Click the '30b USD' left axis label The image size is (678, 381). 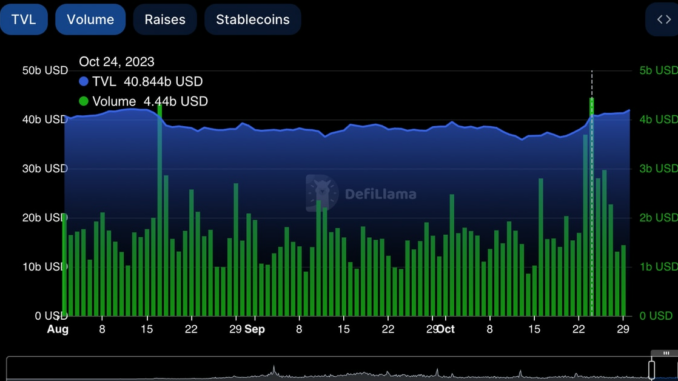(x=45, y=168)
